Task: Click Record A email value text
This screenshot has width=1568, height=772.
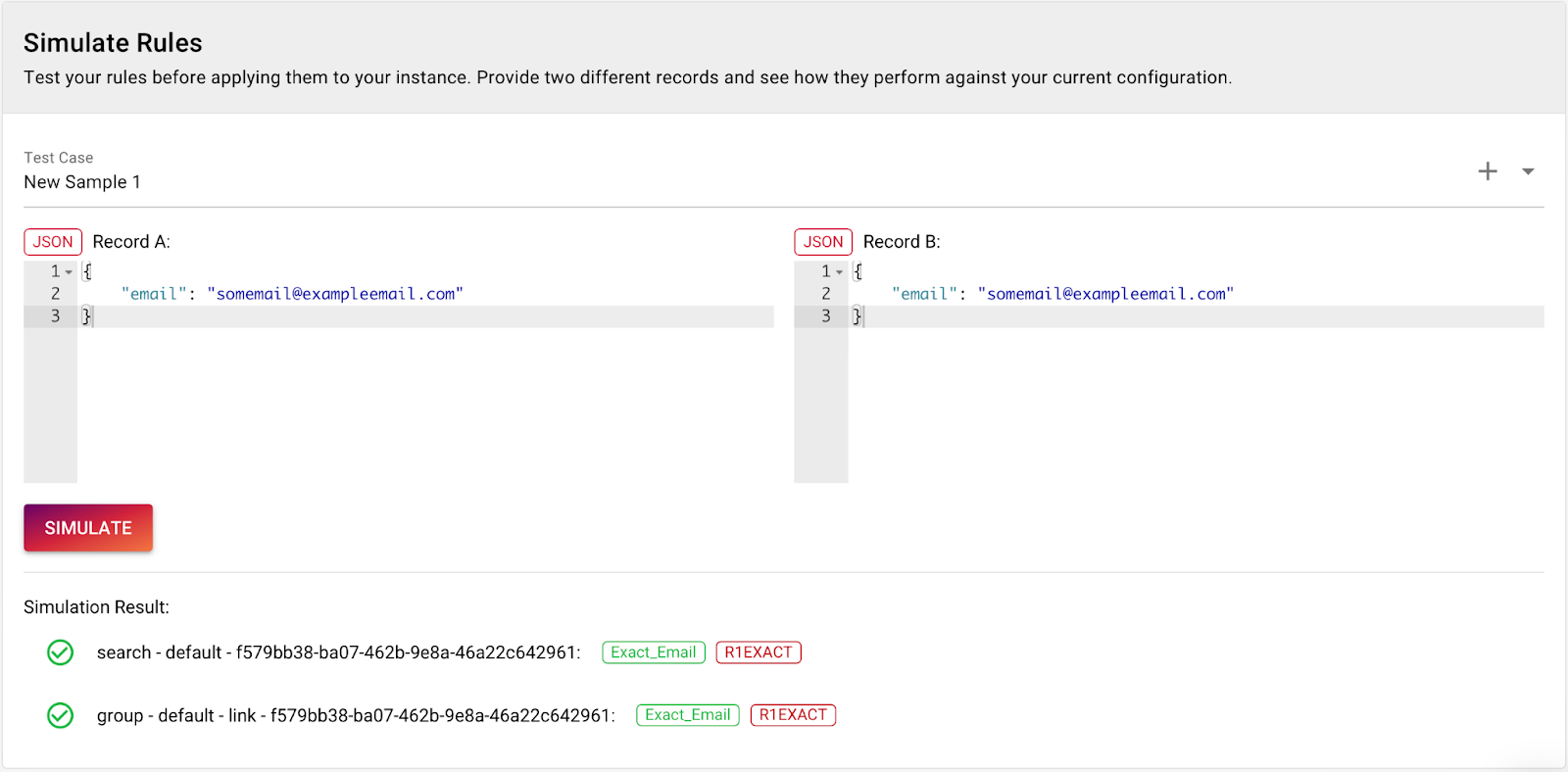Action: [x=335, y=294]
